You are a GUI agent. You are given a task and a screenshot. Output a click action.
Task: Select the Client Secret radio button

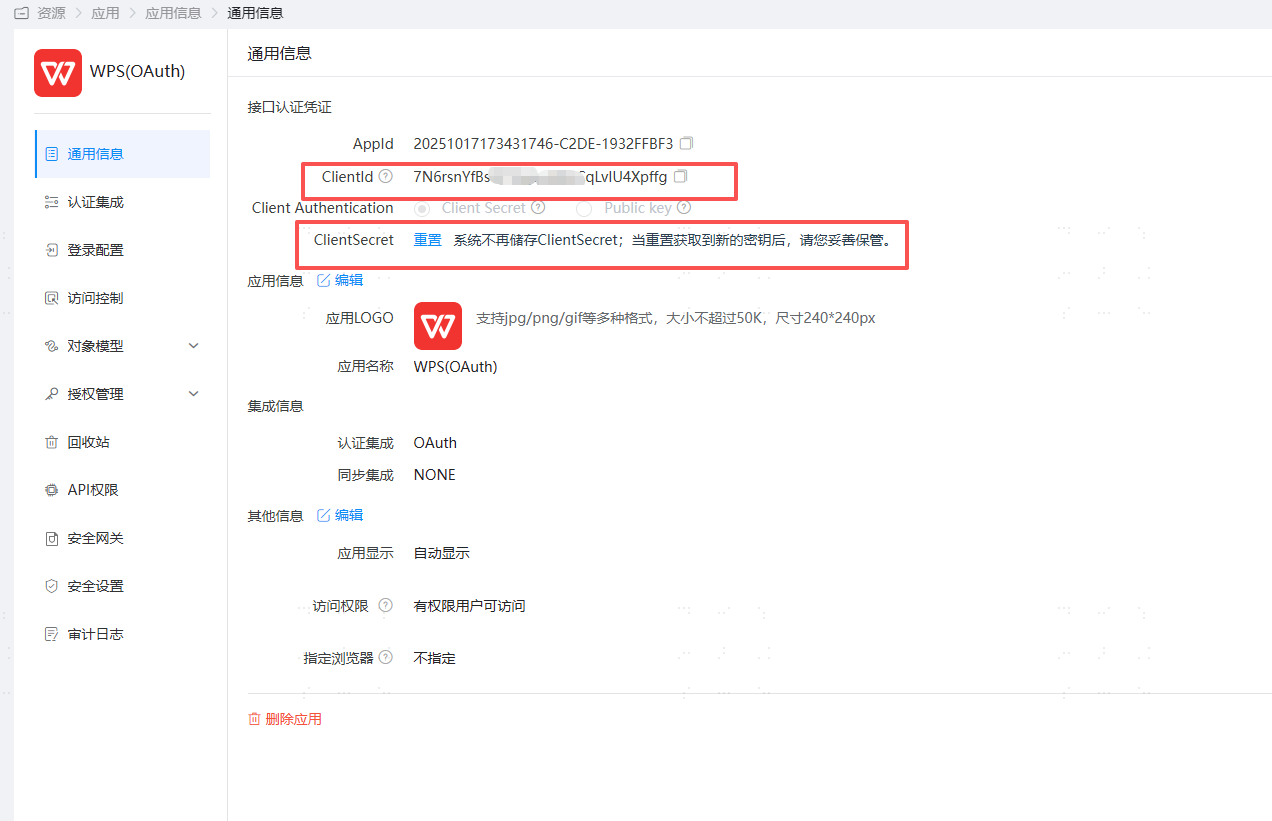[x=422, y=208]
